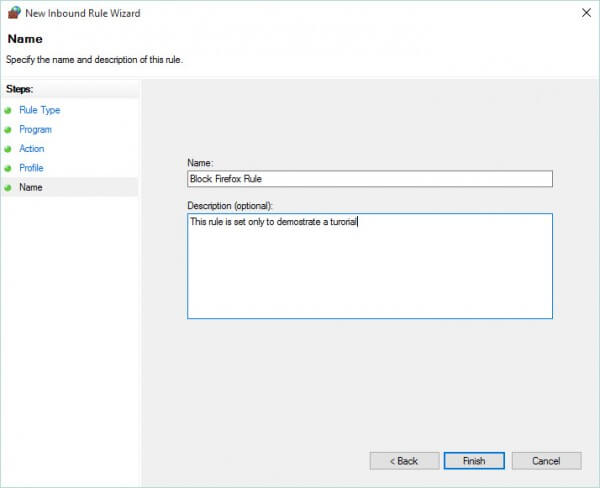
Task: Go back with the Back button
Action: point(404,461)
